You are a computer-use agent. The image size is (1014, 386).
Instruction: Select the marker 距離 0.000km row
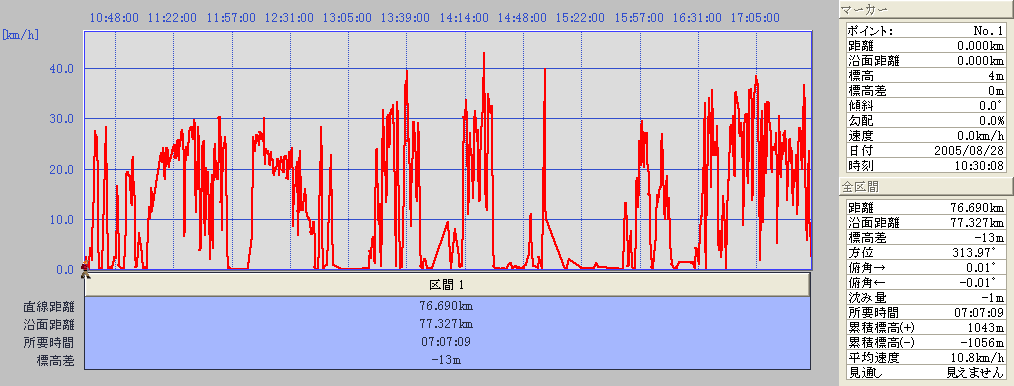click(x=926, y=46)
